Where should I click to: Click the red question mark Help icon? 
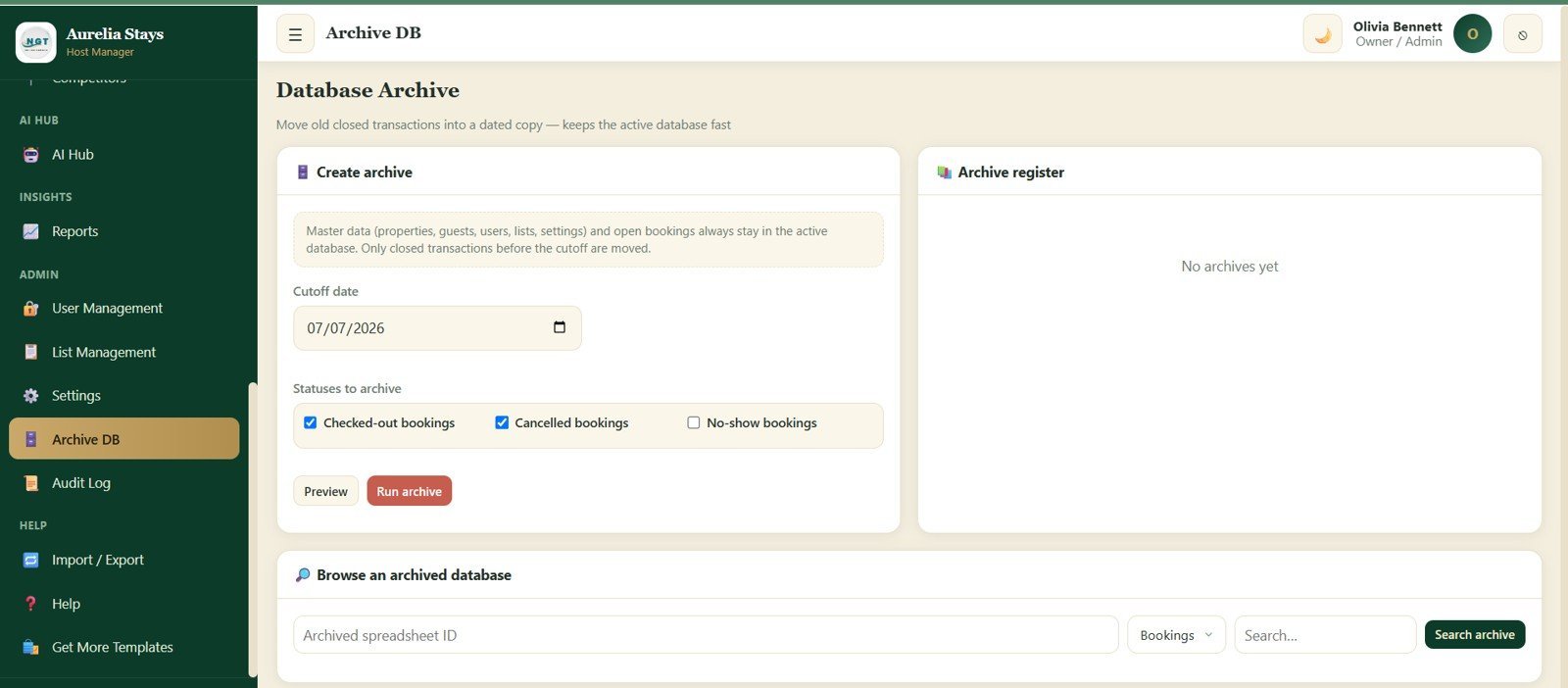coord(31,604)
